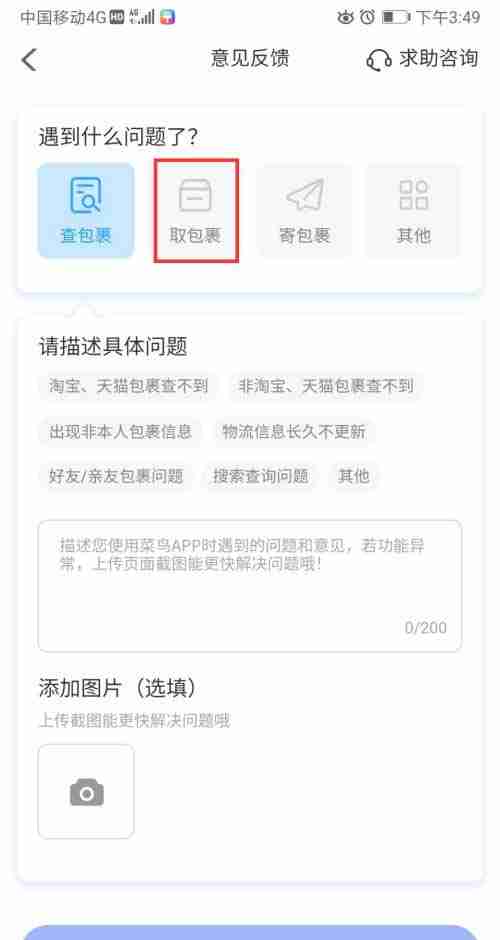The height and width of the screenshot is (940, 500).
Task: Select the 取包裹 box icon
Action: (195, 195)
